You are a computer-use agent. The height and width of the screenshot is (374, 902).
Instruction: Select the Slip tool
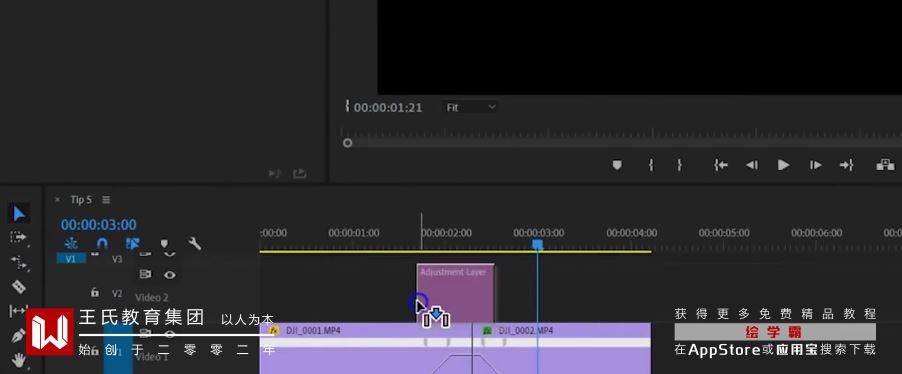18,311
